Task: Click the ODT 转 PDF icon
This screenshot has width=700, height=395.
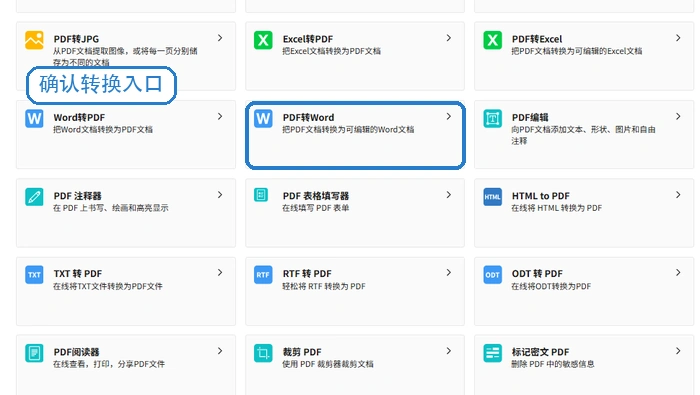Action: coord(492,275)
